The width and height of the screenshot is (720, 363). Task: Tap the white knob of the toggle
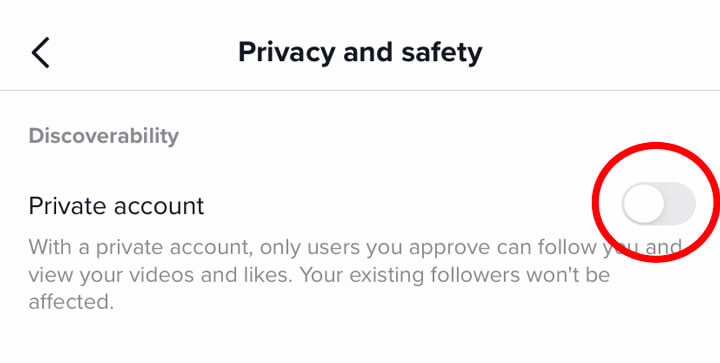point(643,203)
